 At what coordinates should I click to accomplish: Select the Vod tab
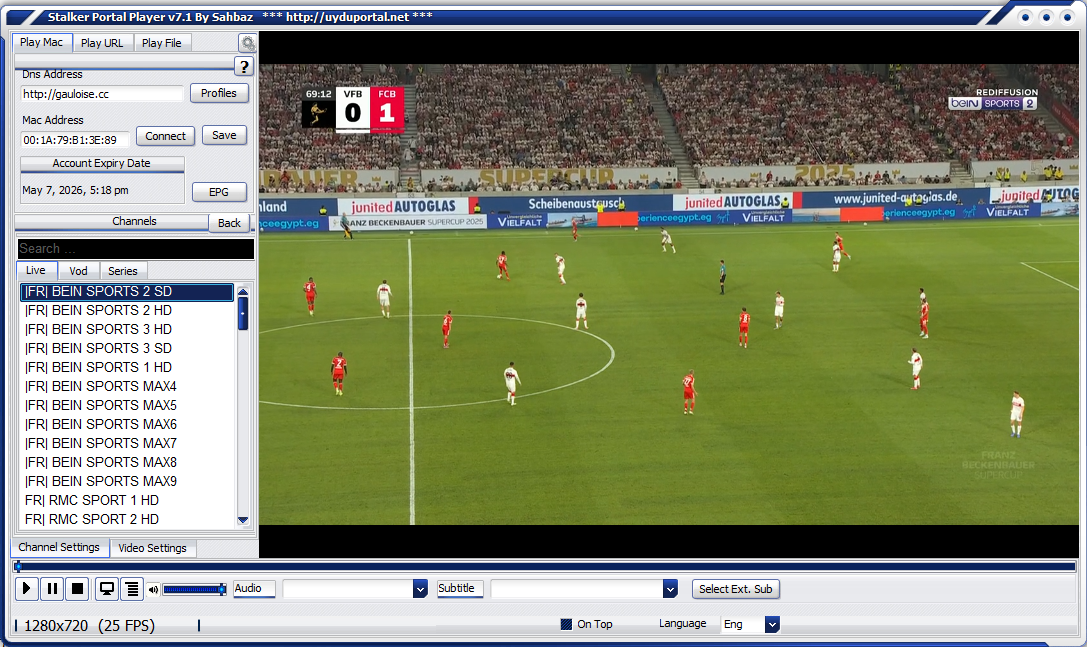pyautogui.click(x=78, y=271)
